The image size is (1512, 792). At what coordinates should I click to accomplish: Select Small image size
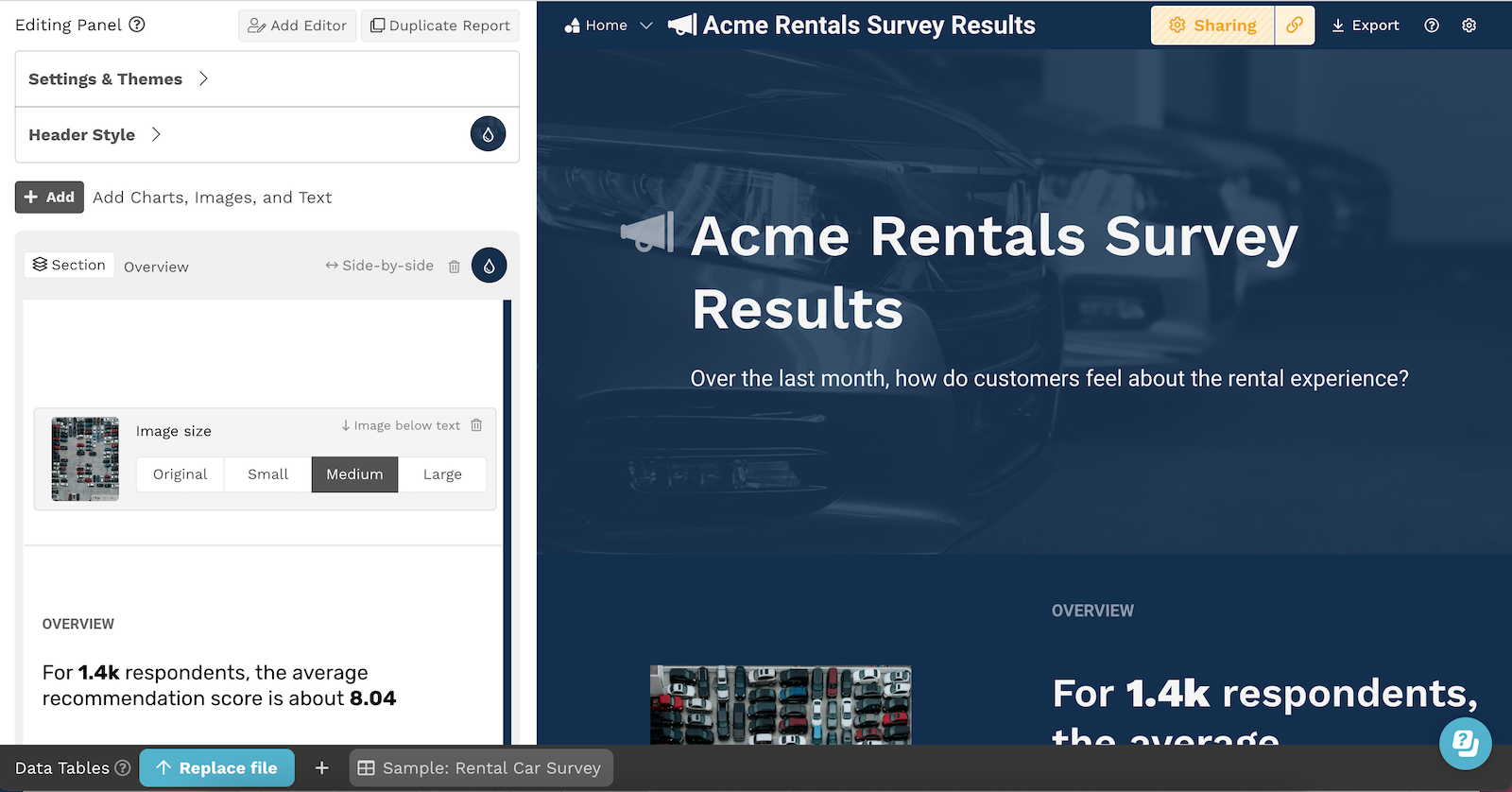click(x=267, y=474)
